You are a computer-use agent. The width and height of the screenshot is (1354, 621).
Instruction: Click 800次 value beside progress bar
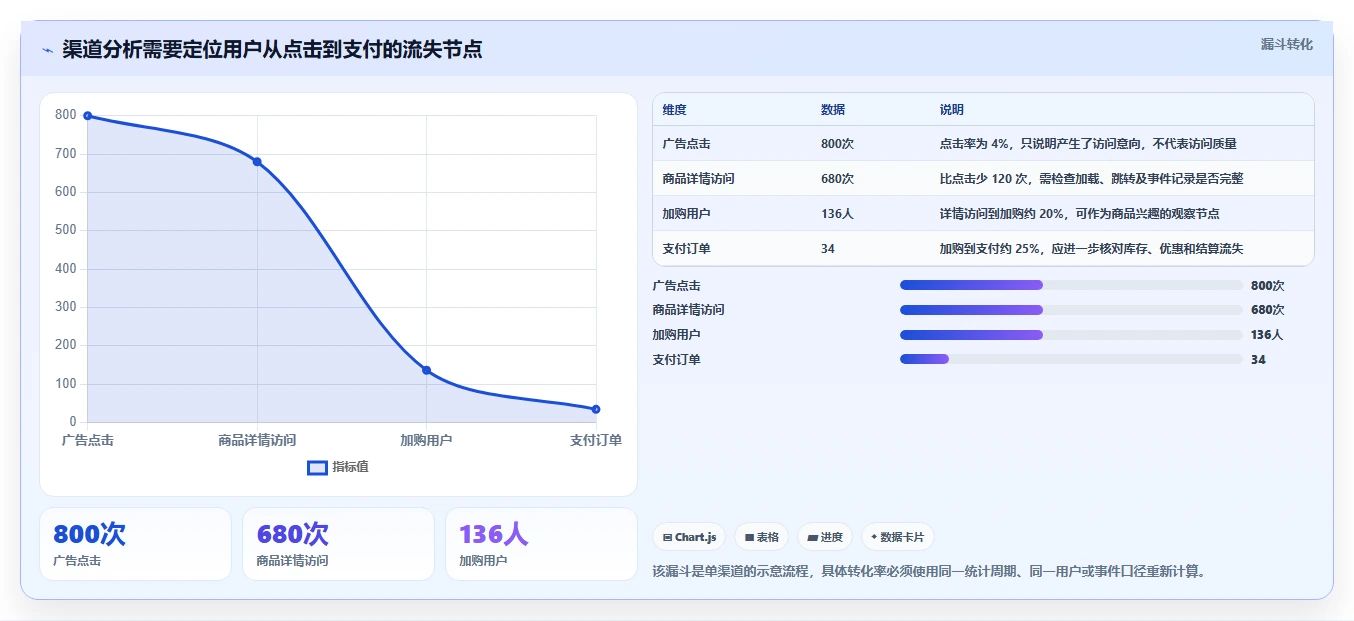coord(1267,285)
